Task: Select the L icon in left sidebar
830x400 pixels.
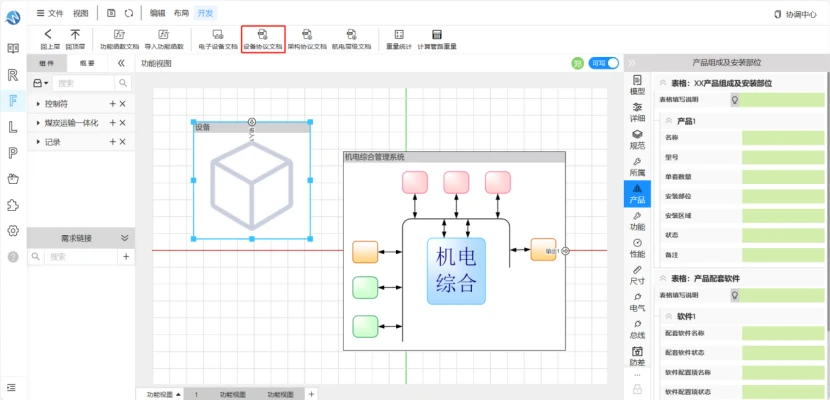Action: pos(13,126)
